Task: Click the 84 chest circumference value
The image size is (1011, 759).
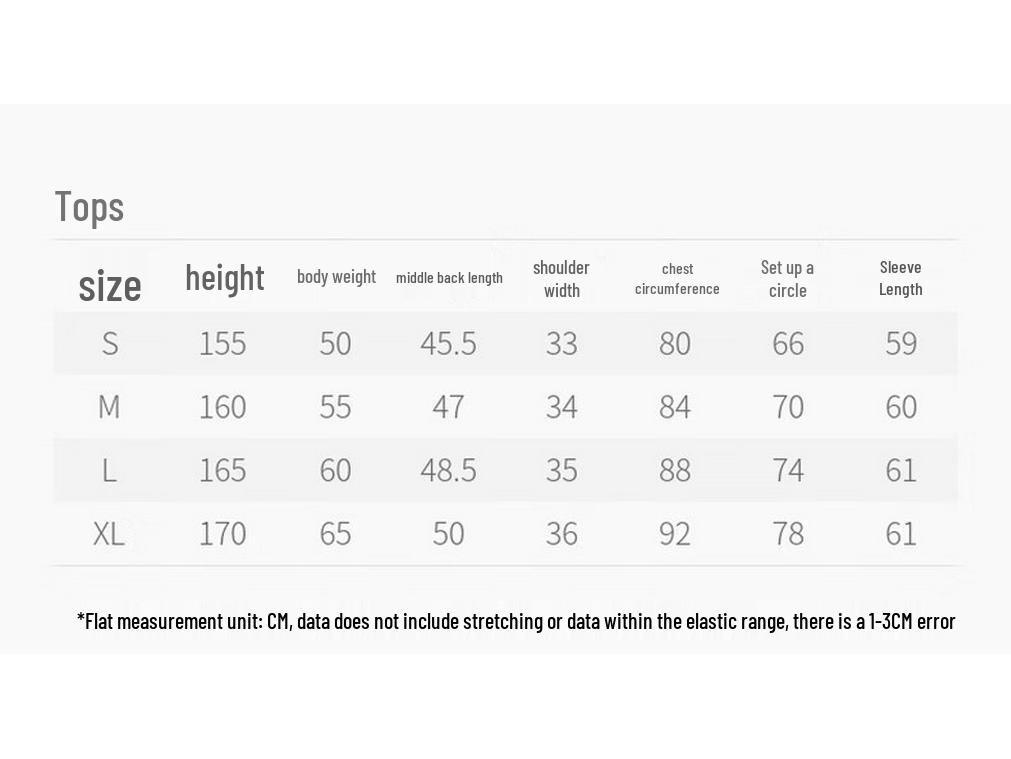Action: point(675,407)
